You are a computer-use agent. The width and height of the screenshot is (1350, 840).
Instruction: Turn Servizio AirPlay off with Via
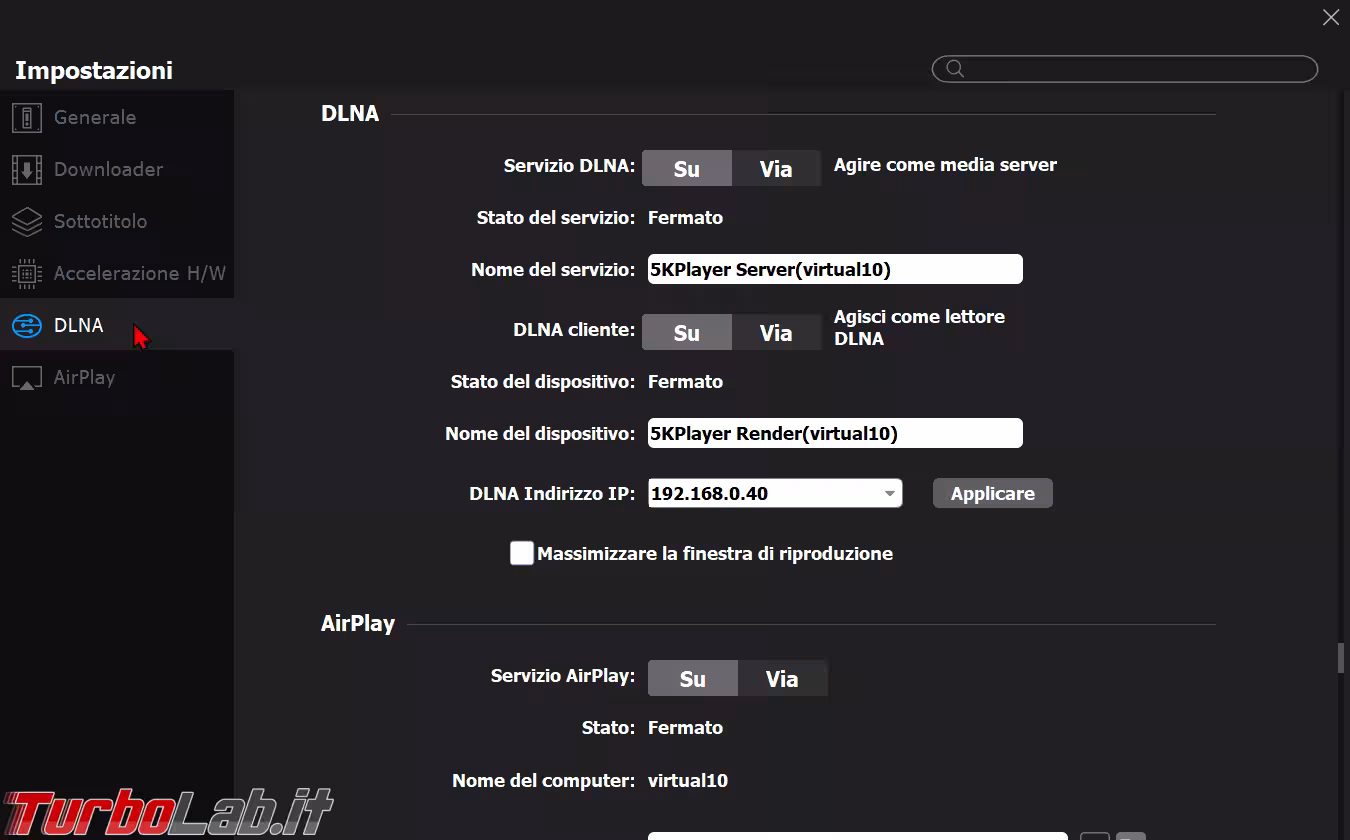[x=782, y=679]
